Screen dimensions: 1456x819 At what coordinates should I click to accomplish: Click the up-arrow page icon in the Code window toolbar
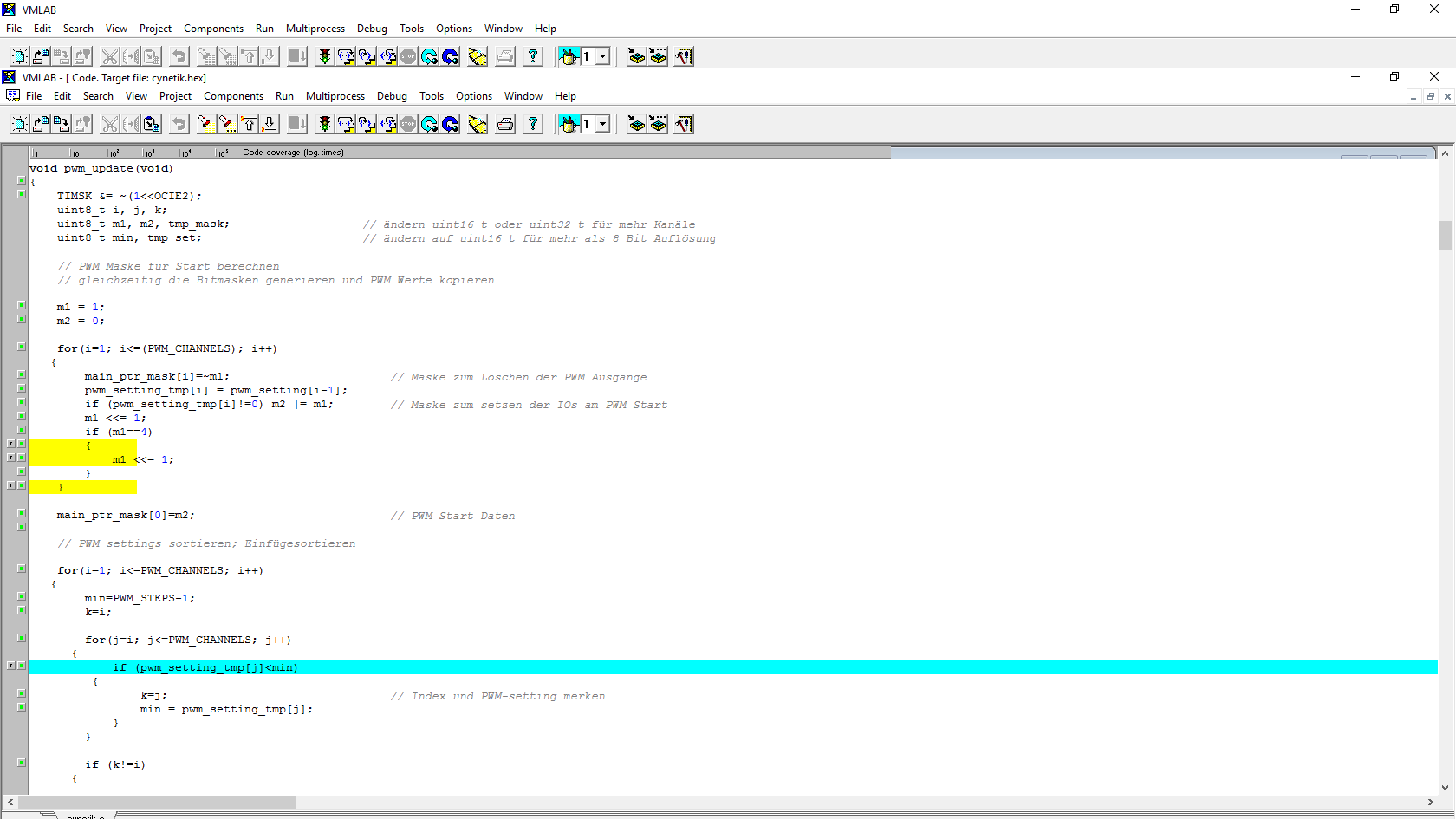(249, 124)
